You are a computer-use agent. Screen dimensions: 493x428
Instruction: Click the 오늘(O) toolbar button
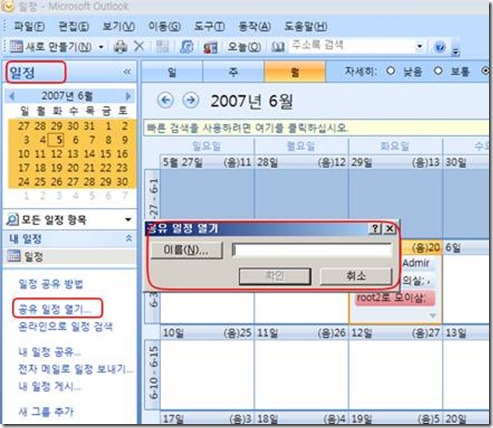click(244, 47)
